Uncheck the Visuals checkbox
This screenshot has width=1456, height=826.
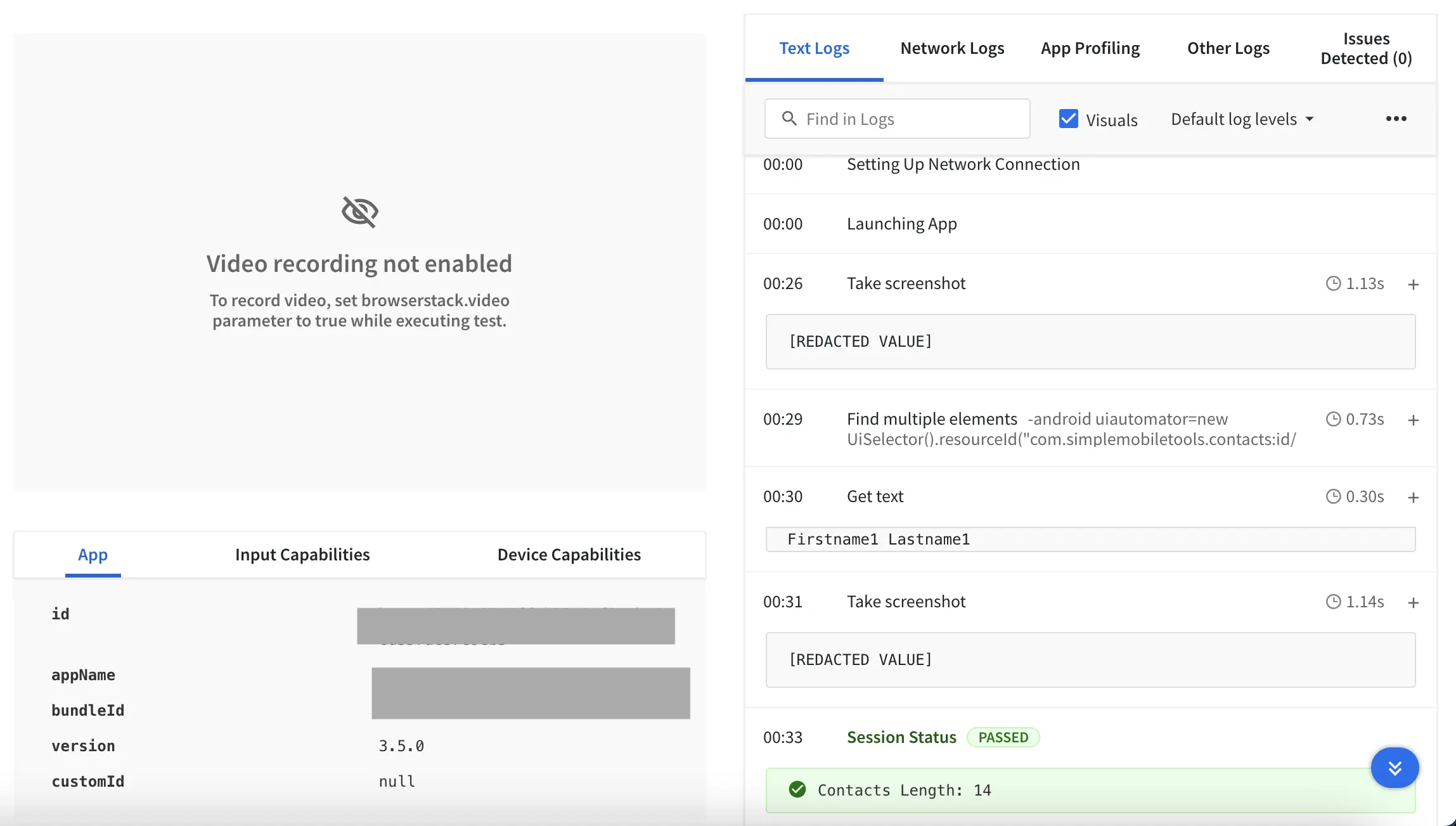pyautogui.click(x=1069, y=119)
